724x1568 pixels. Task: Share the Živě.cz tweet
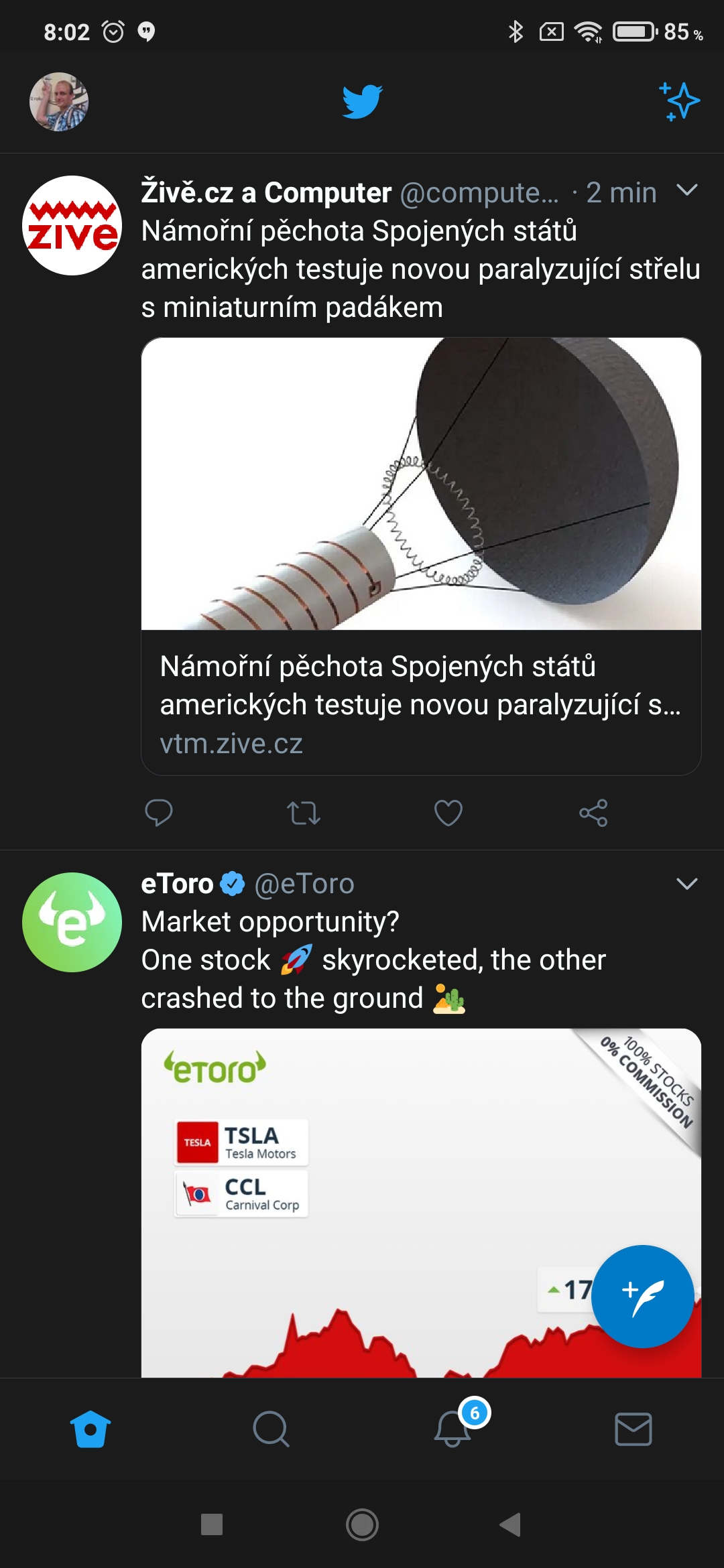(x=593, y=813)
